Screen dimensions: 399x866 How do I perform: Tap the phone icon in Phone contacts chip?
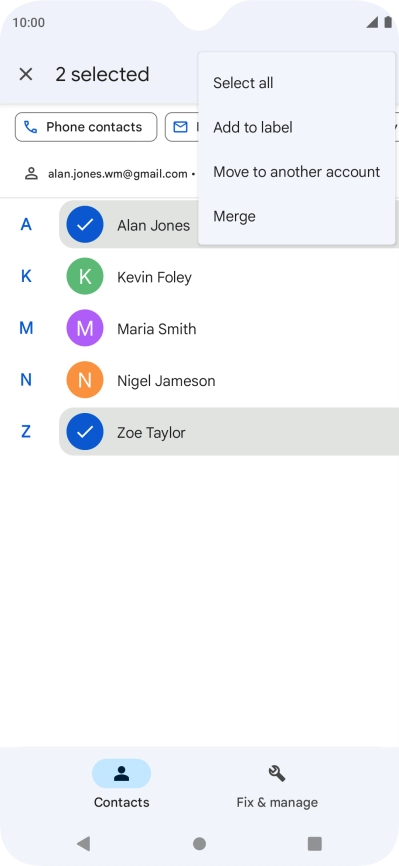click(x=30, y=127)
